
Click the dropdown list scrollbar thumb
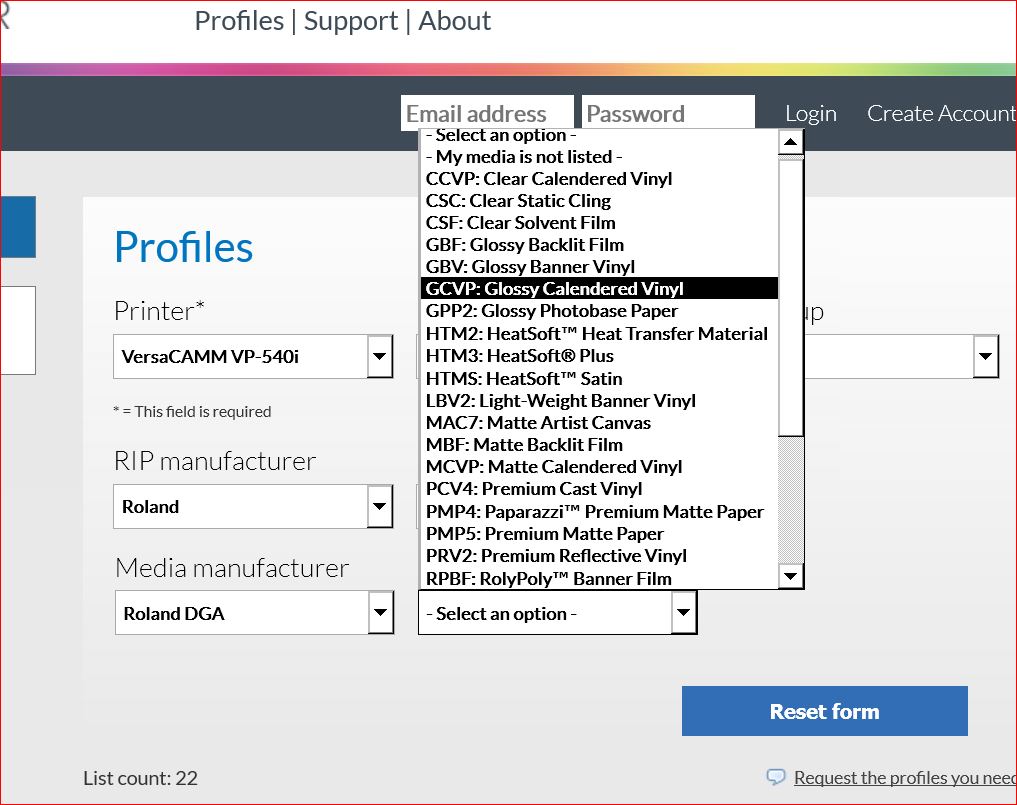pos(791,297)
